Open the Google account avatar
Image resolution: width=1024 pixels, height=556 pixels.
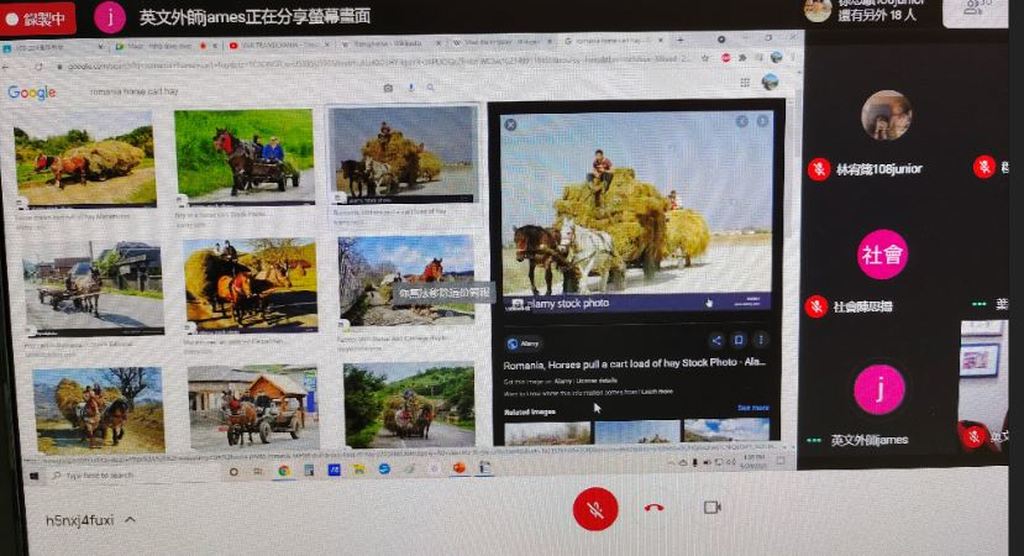pos(770,82)
